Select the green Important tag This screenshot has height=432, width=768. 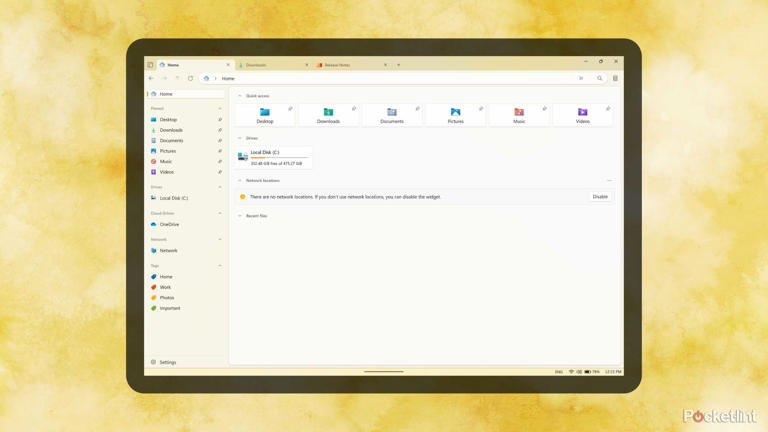(x=186, y=308)
